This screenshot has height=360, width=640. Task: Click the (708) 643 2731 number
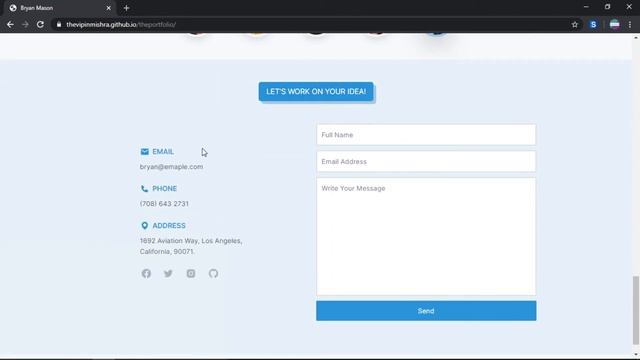[164, 204]
